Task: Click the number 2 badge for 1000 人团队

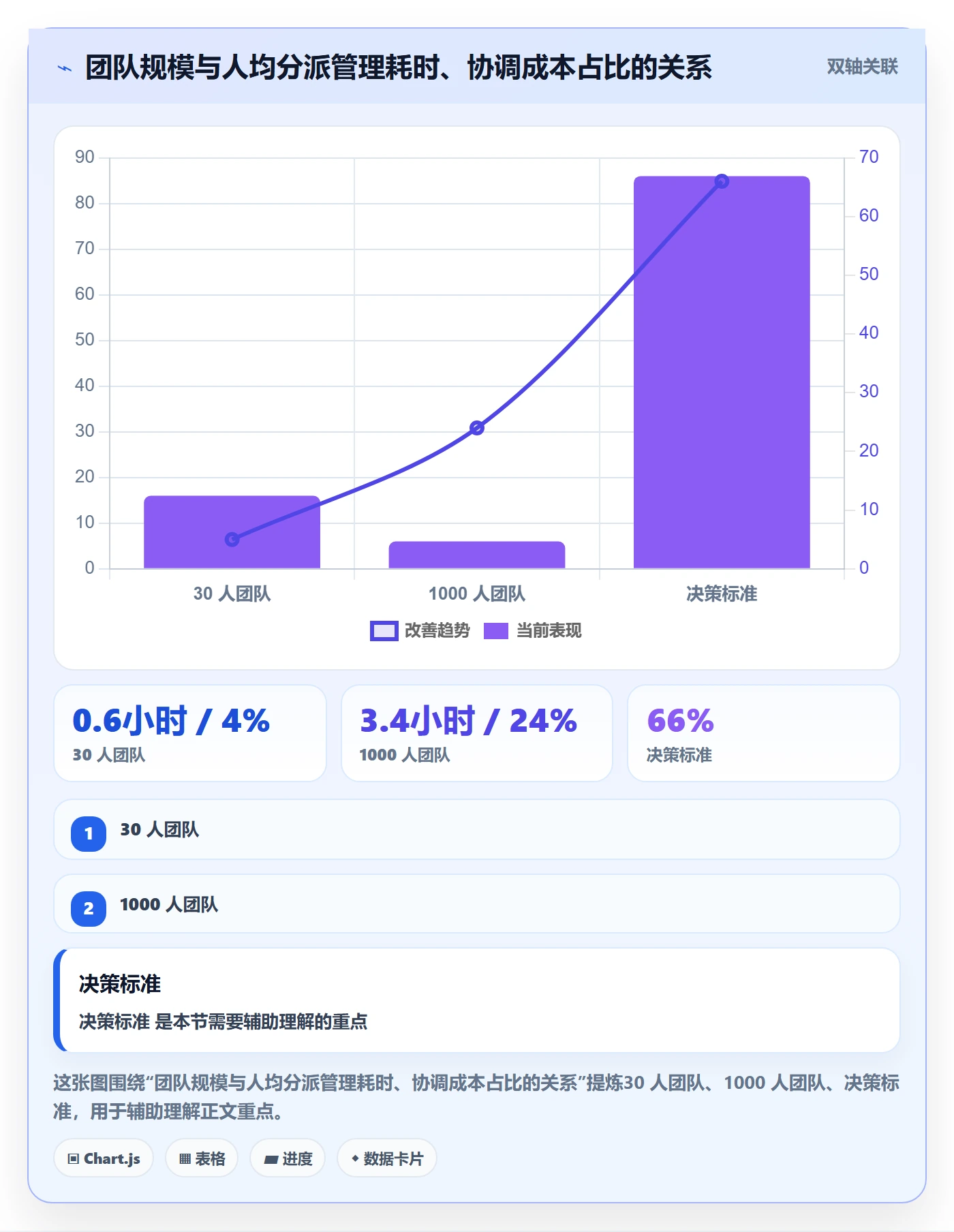Action: pyautogui.click(x=89, y=908)
